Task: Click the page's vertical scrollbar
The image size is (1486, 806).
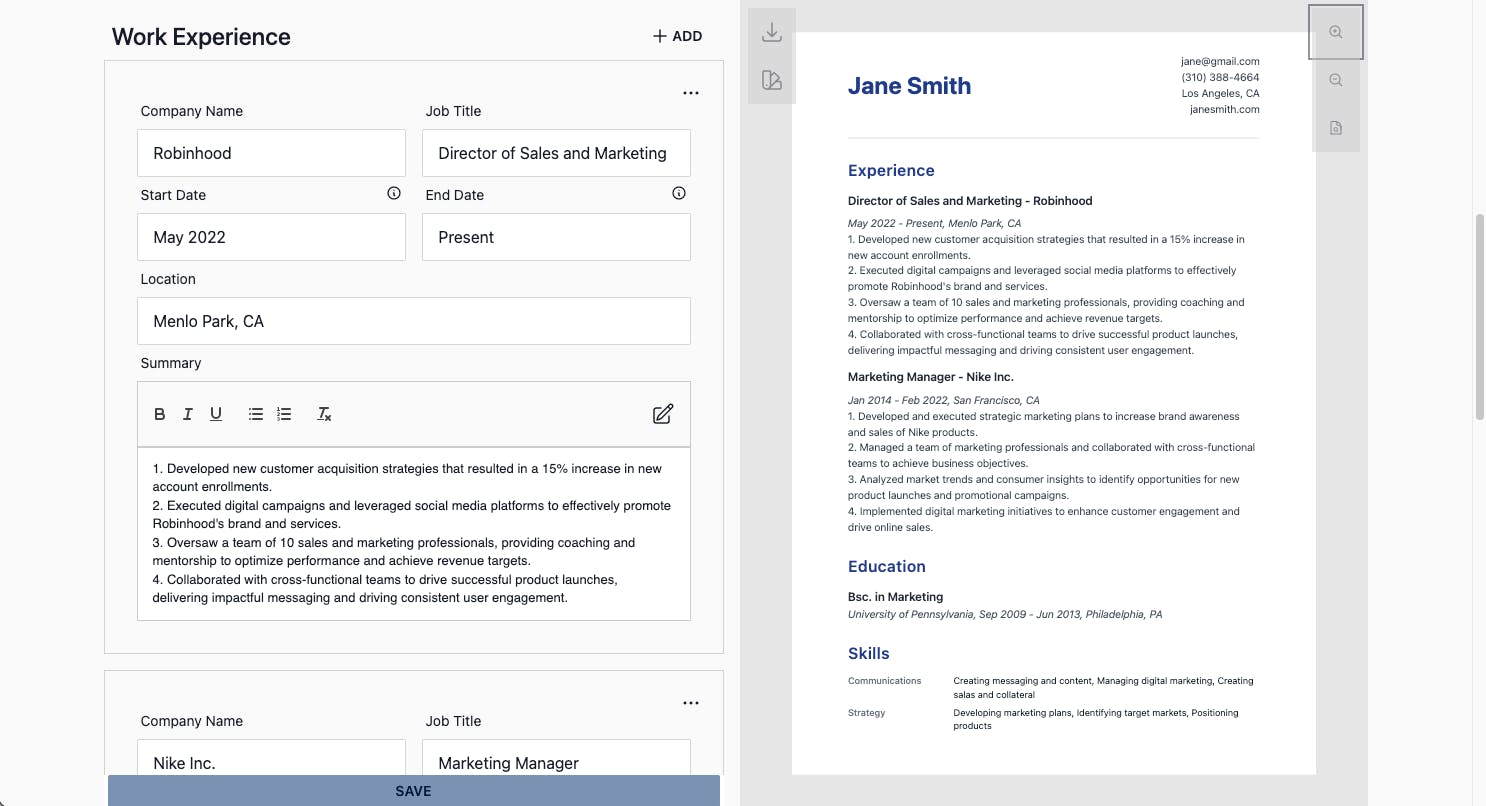Action: pyautogui.click(x=1481, y=316)
